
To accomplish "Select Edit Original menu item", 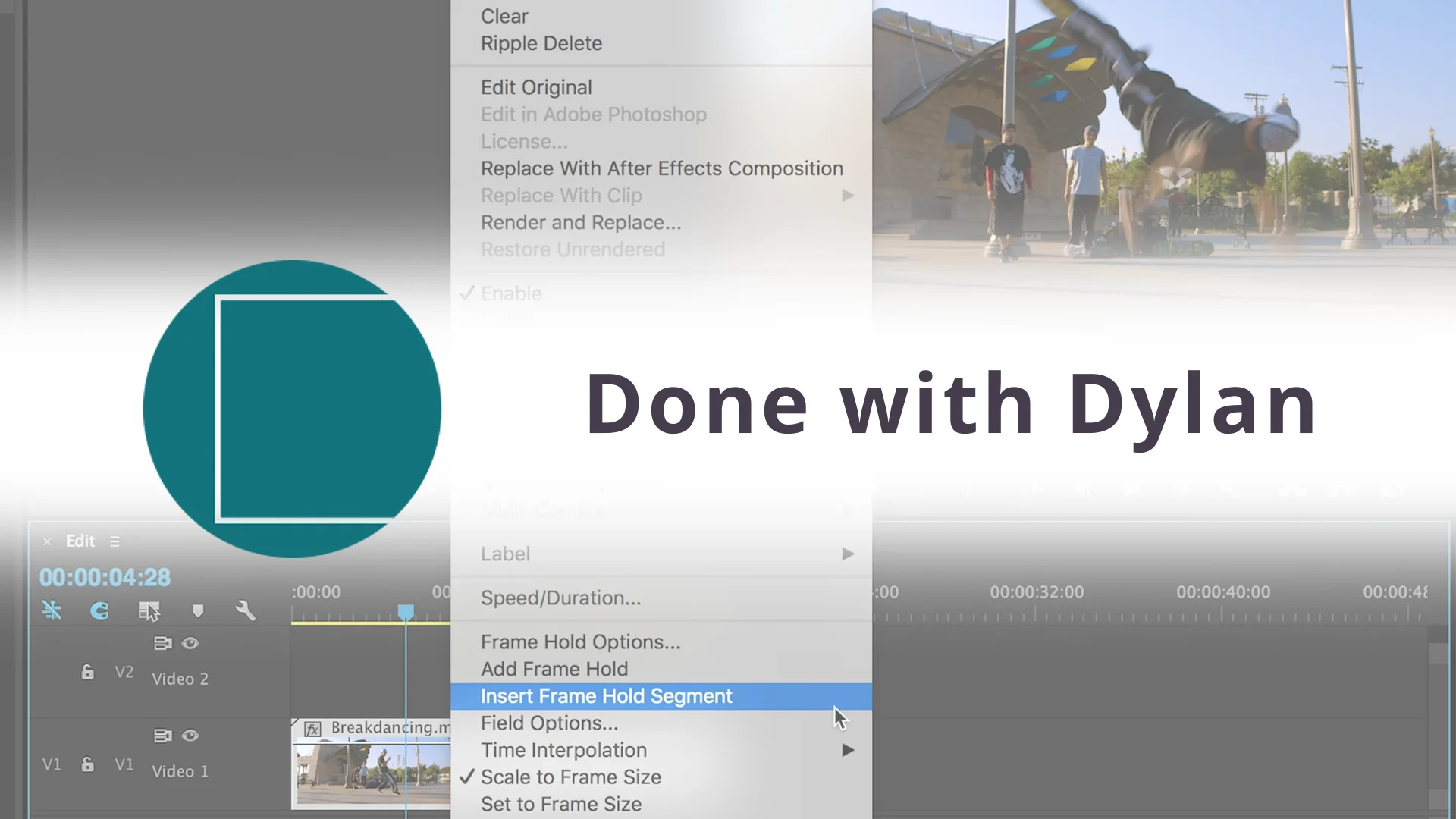I will 536,87.
